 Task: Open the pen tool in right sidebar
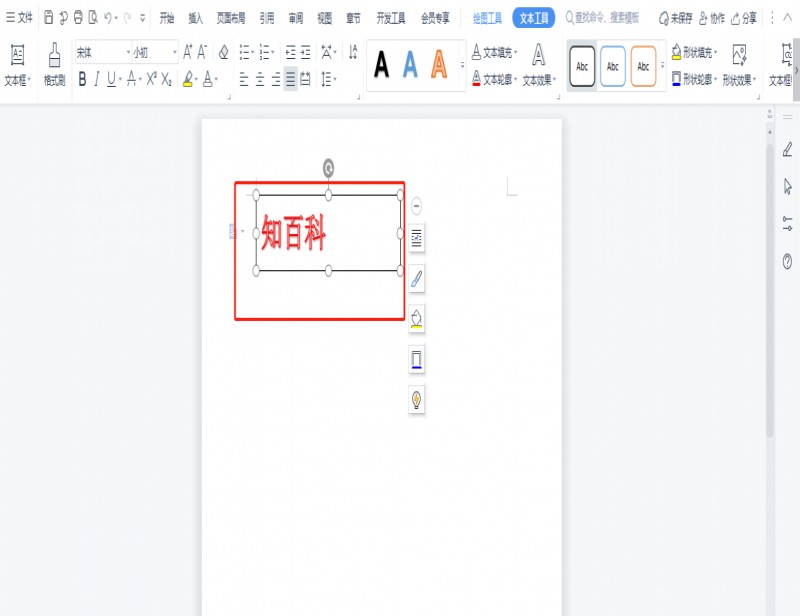click(x=787, y=150)
